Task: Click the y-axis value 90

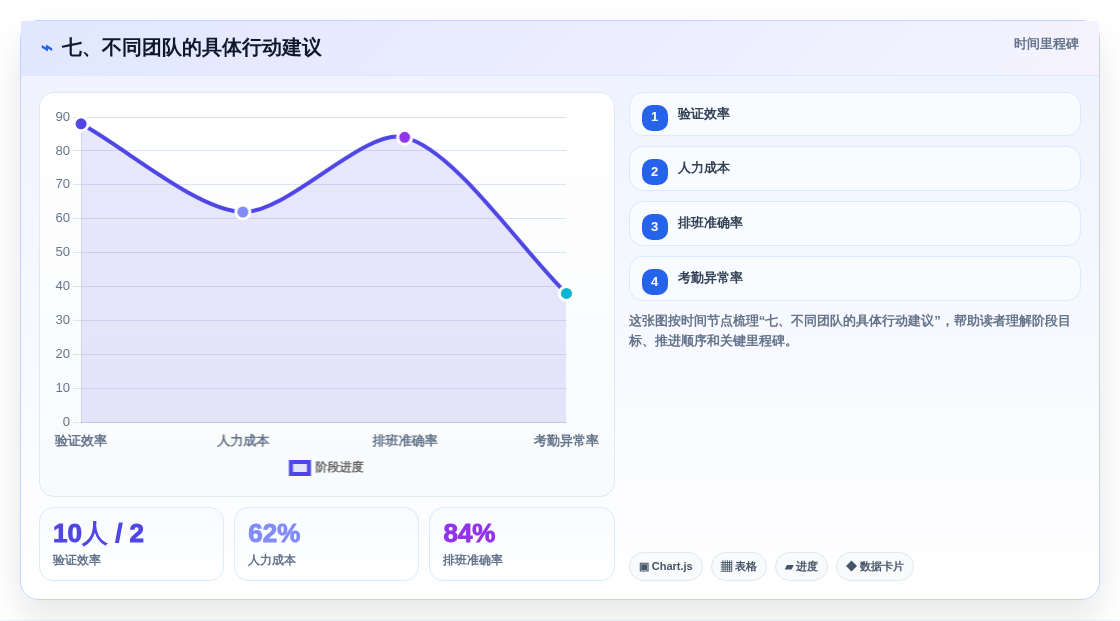Action: click(63, 116)
